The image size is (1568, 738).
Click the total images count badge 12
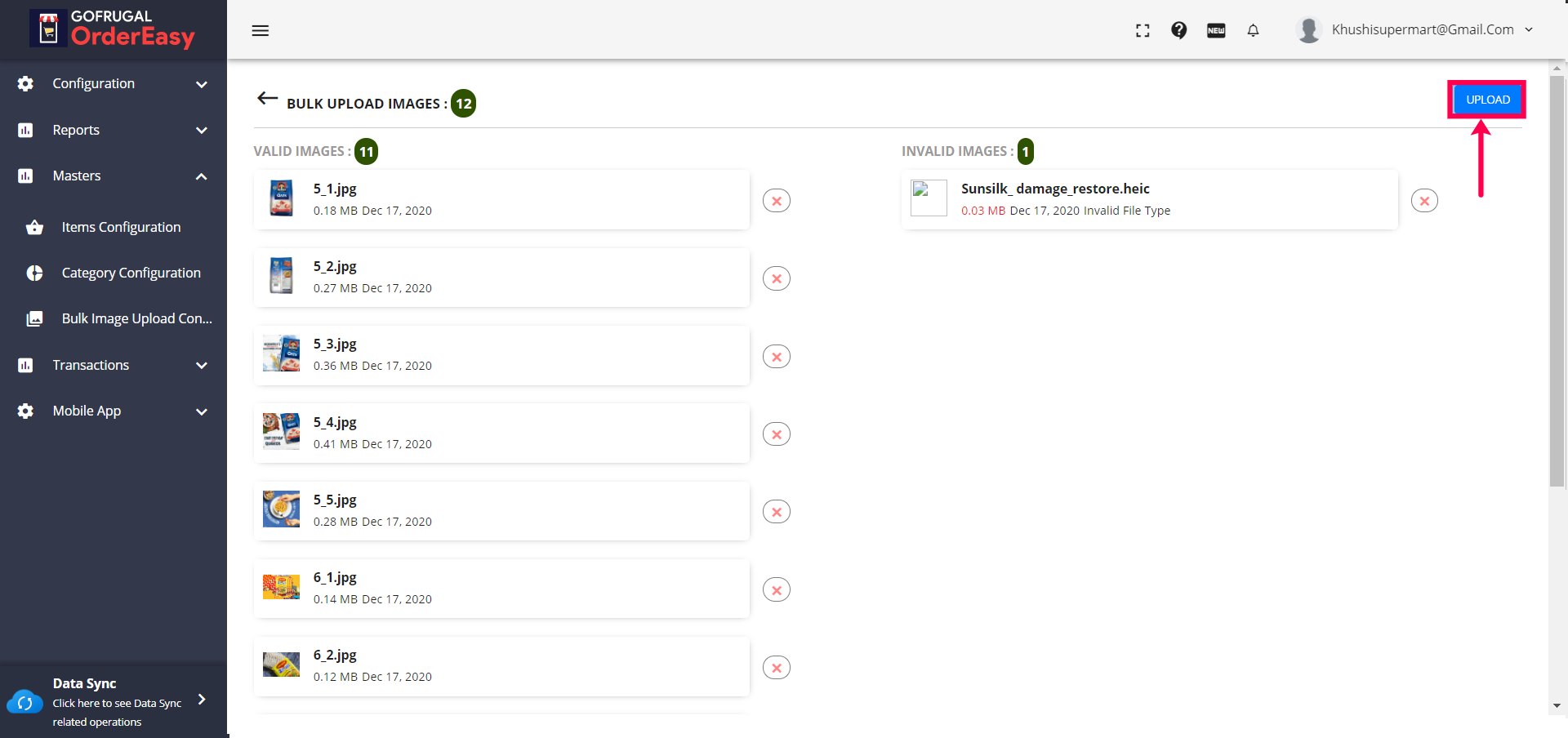[x=464, y=104]
